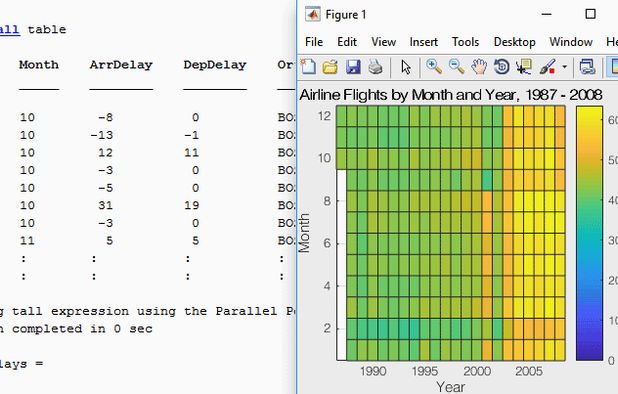The image size is (618, 394).
Task: Click the 'Month' column header in table output
Action: tap(39, 65)
